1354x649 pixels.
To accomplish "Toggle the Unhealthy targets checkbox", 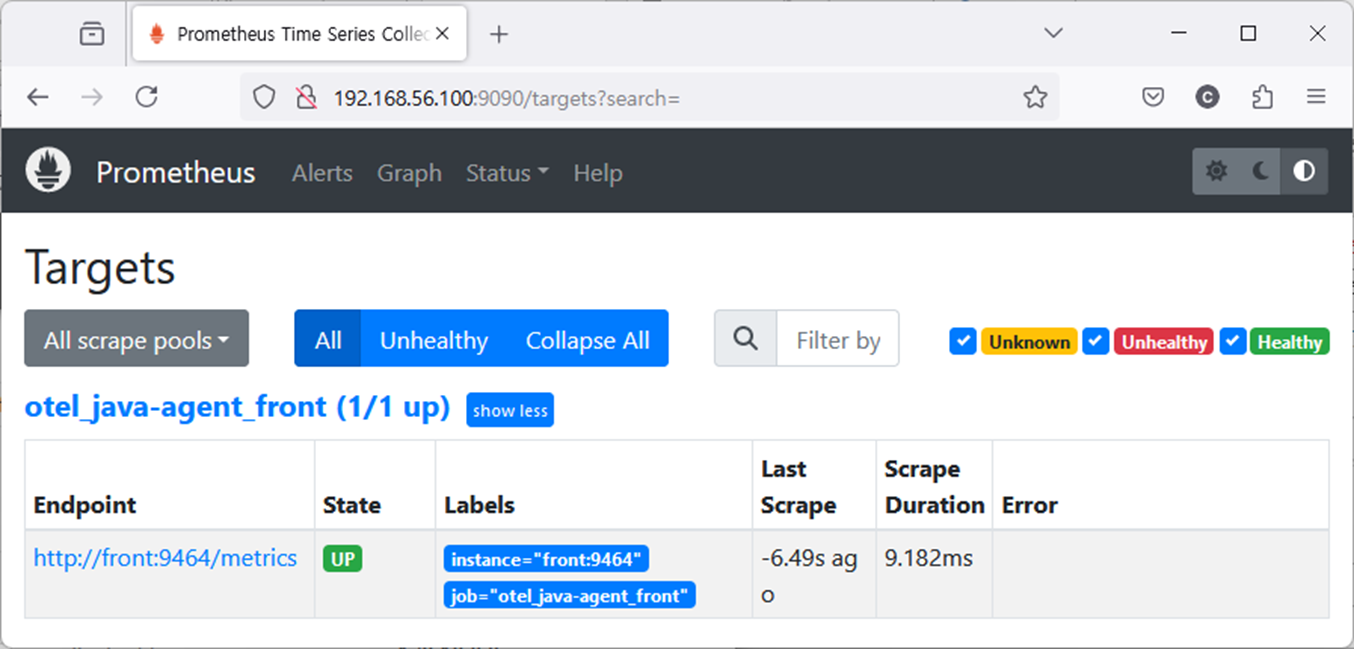I will tap(1095, 341).
